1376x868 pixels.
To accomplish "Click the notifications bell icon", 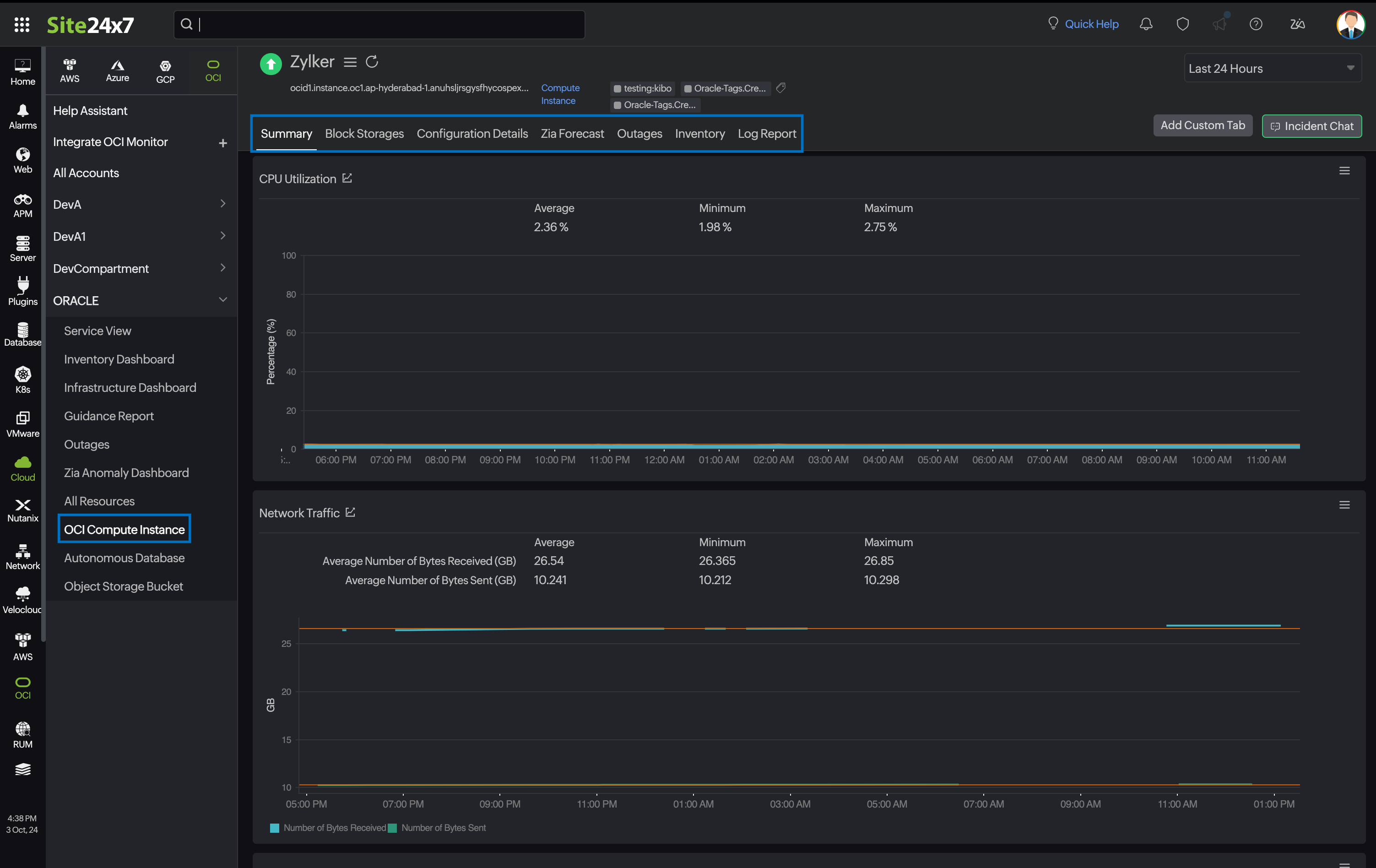I will point(1146,24).
